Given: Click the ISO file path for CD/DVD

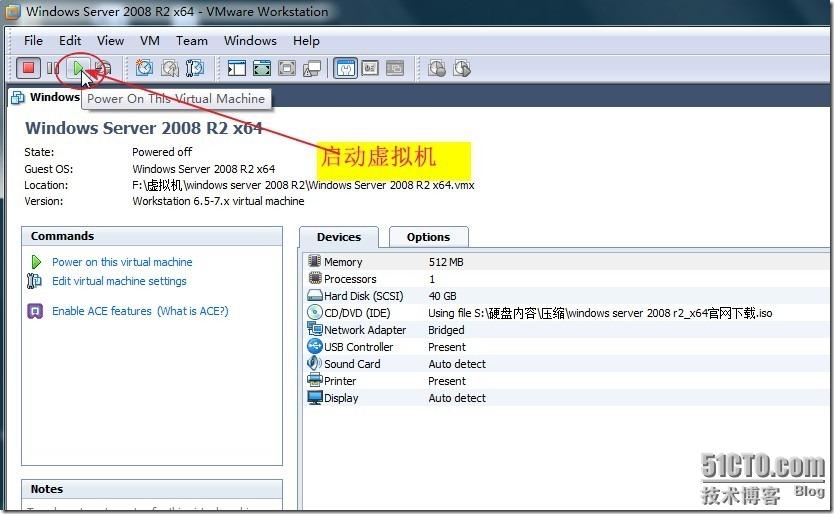Looking at the screenshot, I should (x=600, y=313).
